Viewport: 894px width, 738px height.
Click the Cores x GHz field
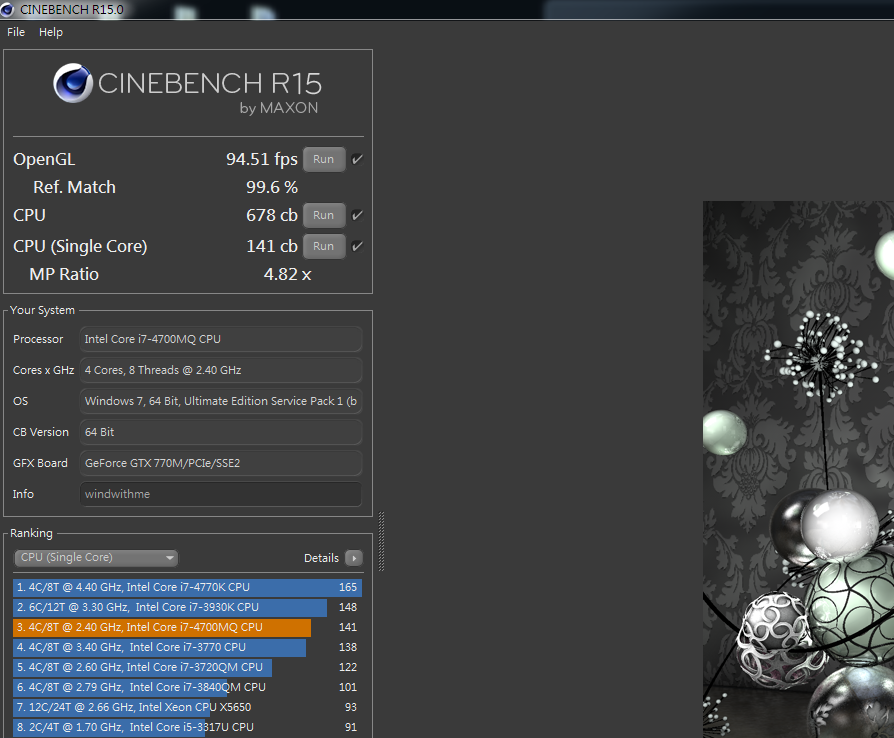pyautogui.click(x=221, y=370)
